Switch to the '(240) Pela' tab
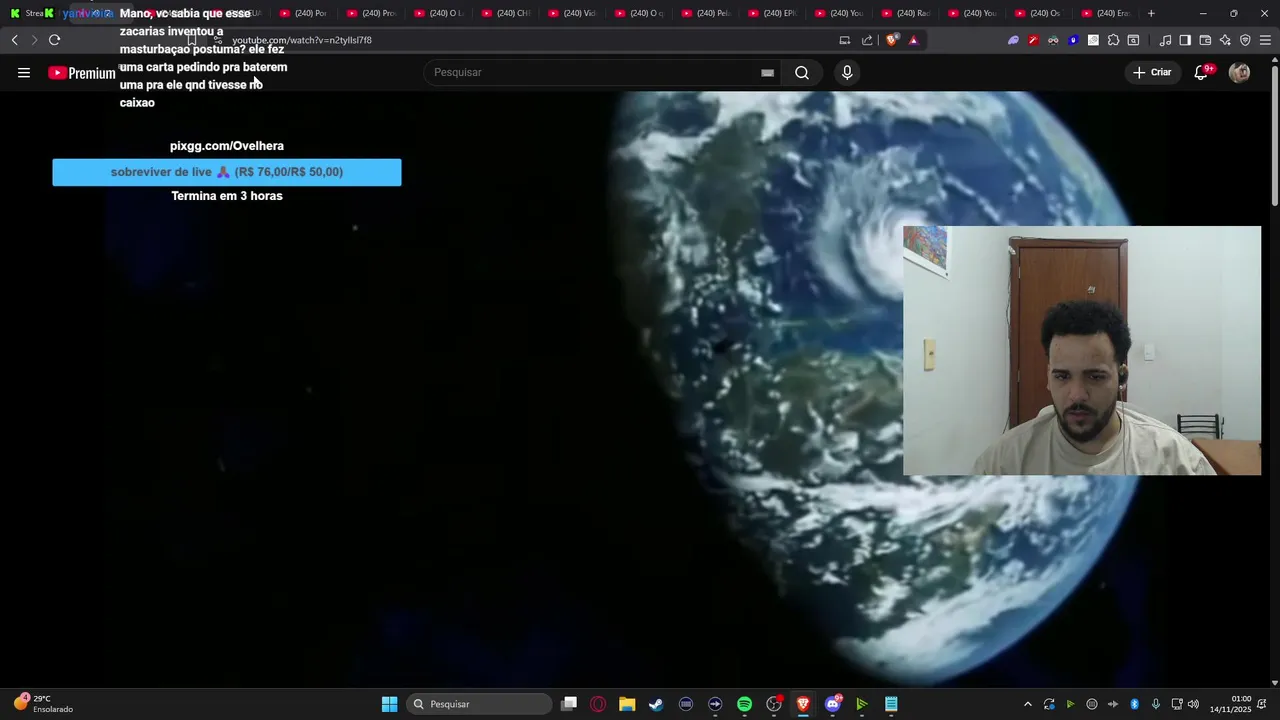Image resolution: width=1280 pixels, height=720 pixels. tap(706, 13)
